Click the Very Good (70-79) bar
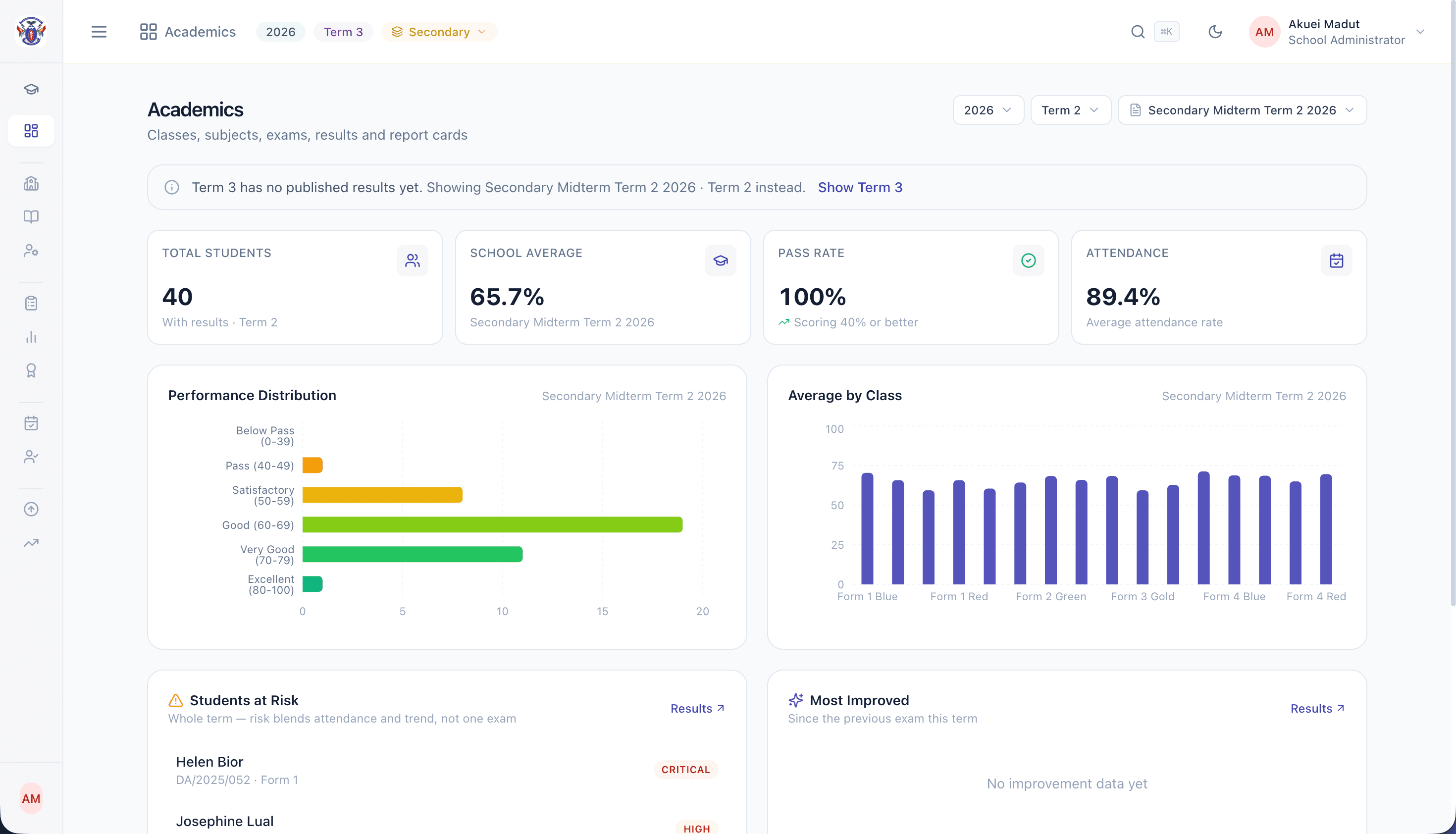 413,555
